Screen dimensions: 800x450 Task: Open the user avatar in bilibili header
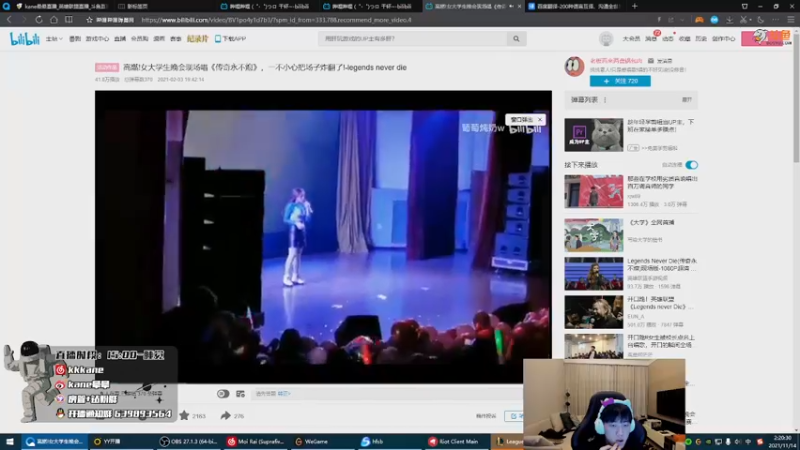click(606, 39)
